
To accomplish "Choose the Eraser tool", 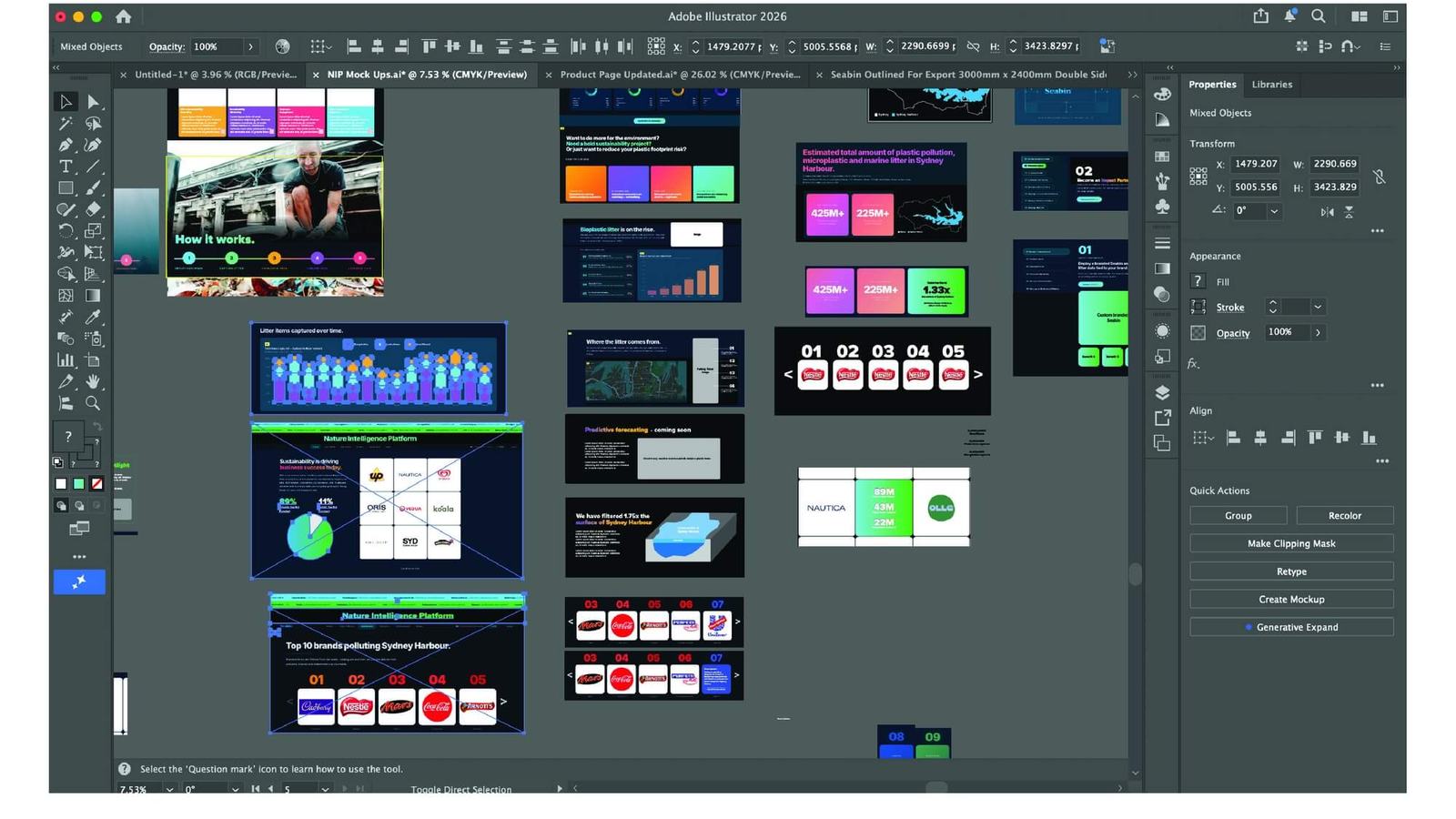I will [93, 209].
